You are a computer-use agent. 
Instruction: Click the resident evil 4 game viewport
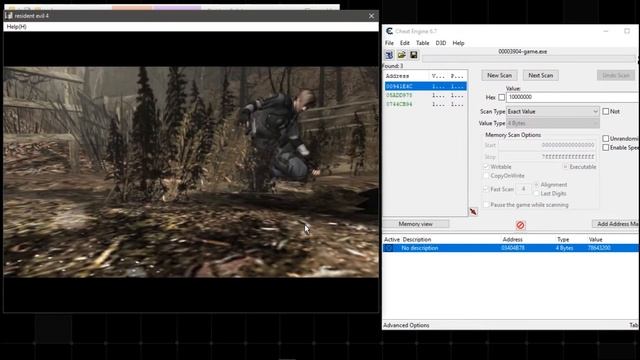191,172
